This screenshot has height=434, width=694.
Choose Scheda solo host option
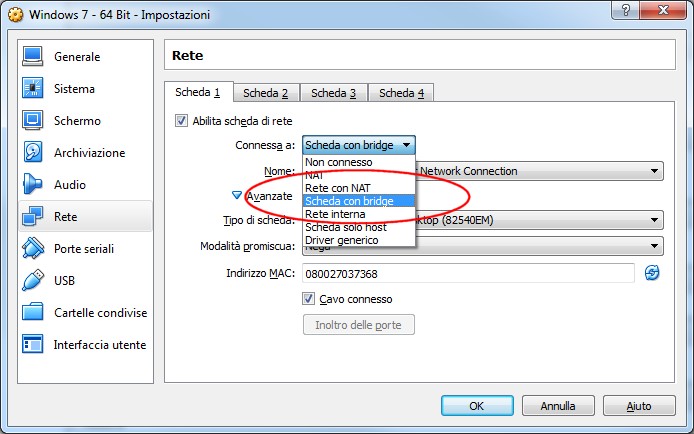(359, 227)
